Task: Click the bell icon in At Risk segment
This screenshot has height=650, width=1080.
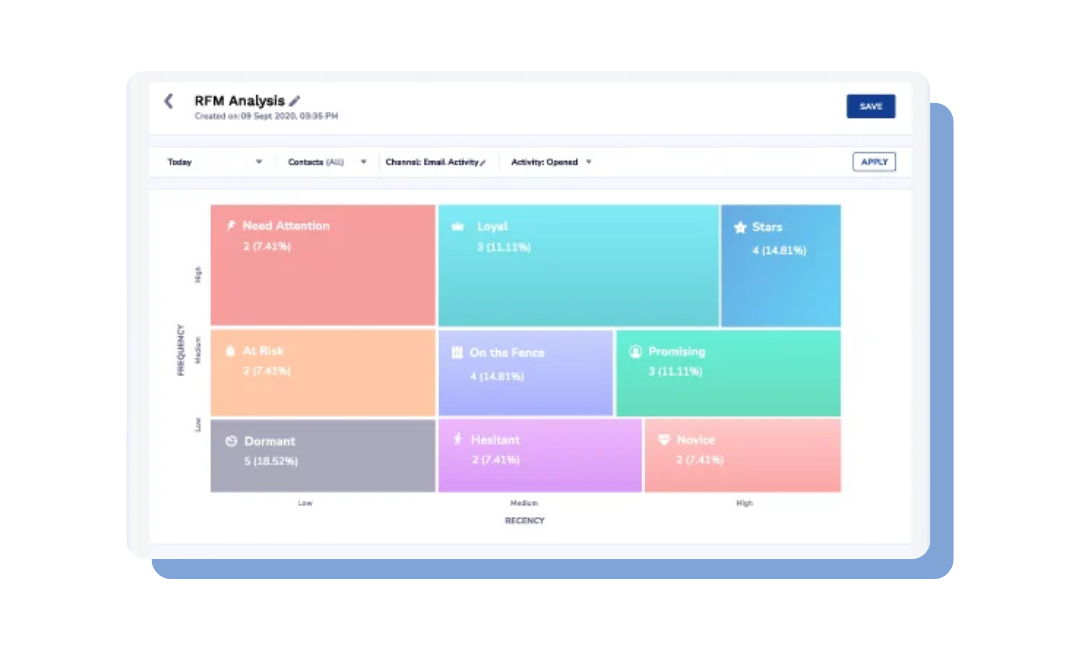Action: pyautogui.click(x=230, y=351)
